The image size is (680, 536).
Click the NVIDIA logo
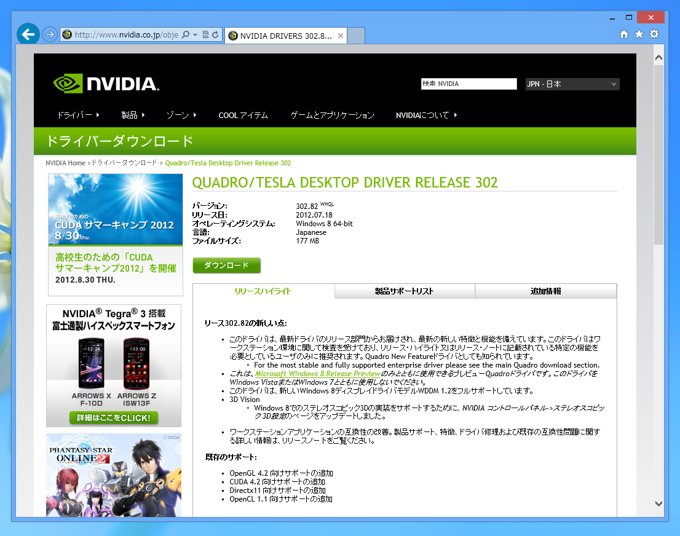point(106,83)
